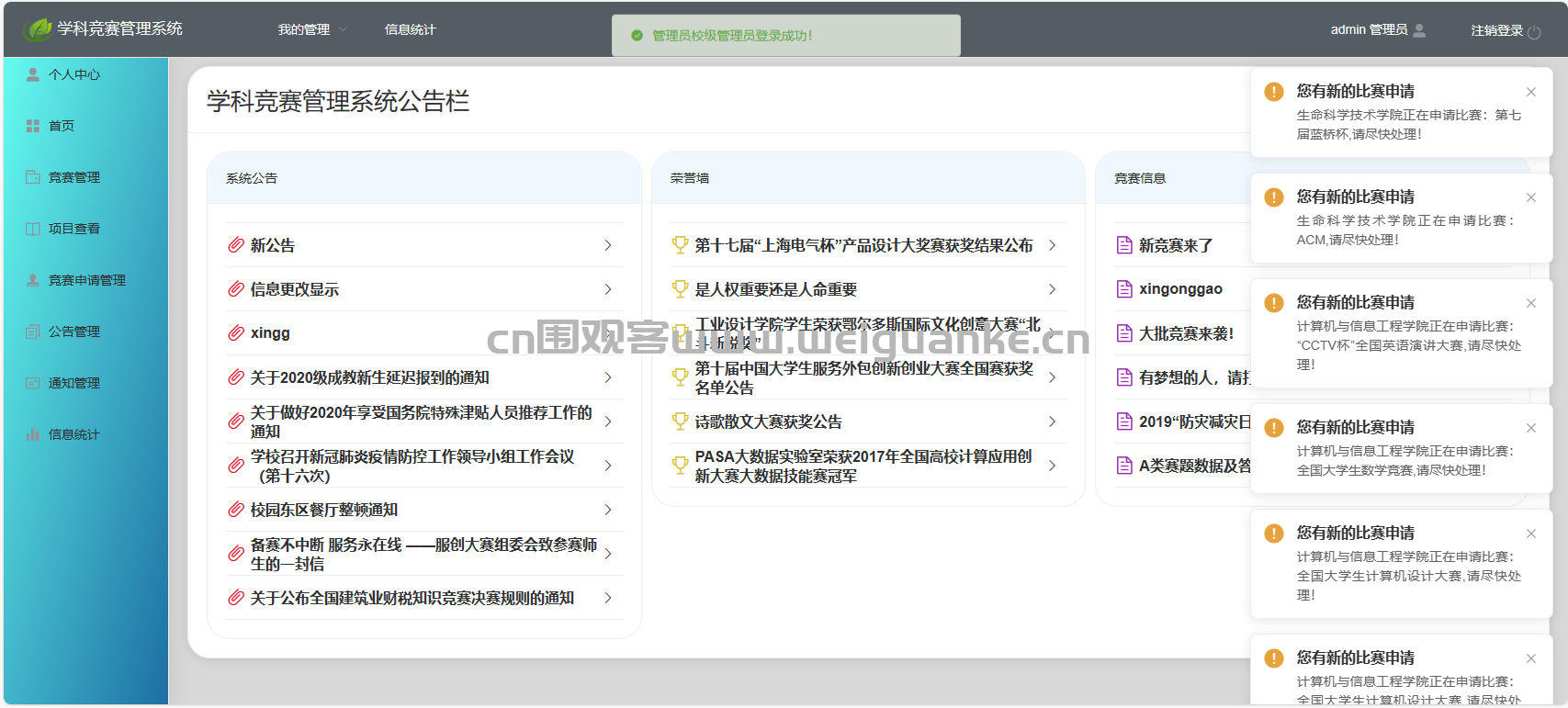Image resolution: width=1568 pixels, height=708 pixels.
Task: Close the 全国大学生数学竞赛 notification
Action: pos(1531,428)
